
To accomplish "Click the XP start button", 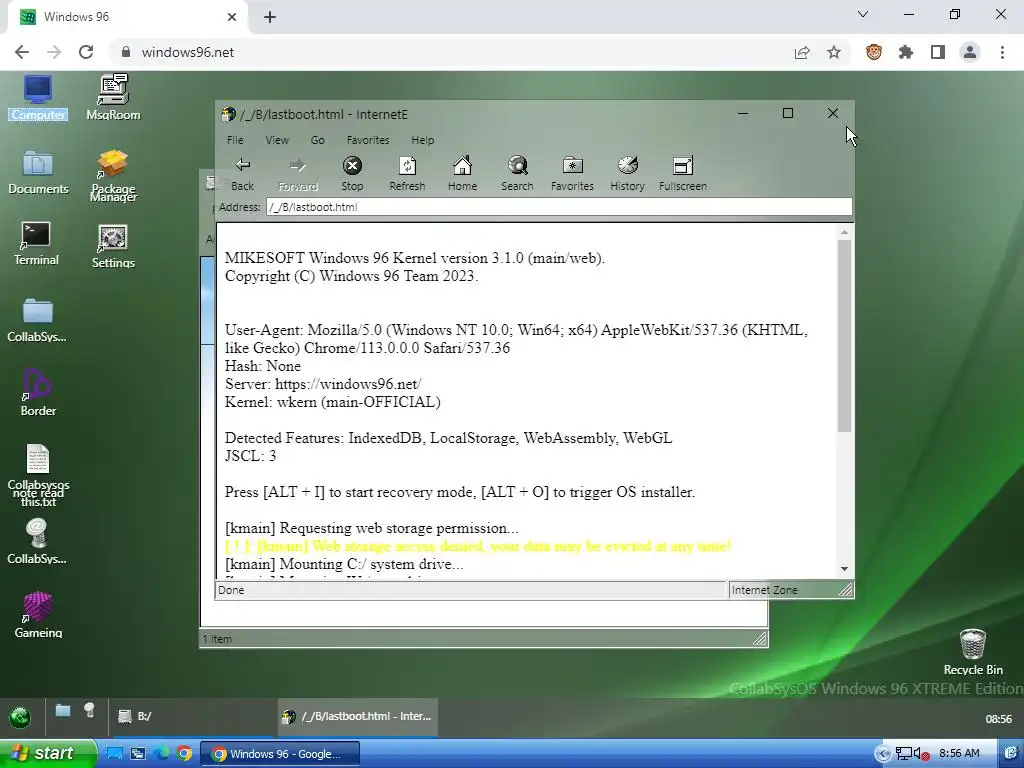I will click(x=47, y=754).
